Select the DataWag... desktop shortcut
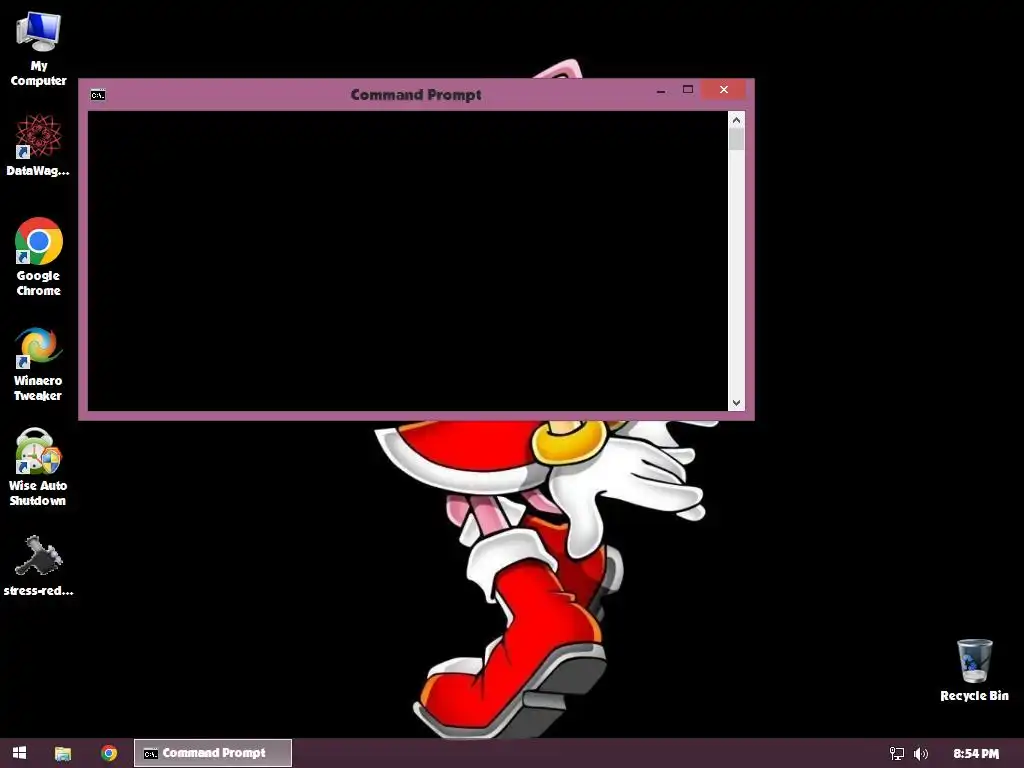The height and width of the screenshot is (768, 1024). pos(39,146)
